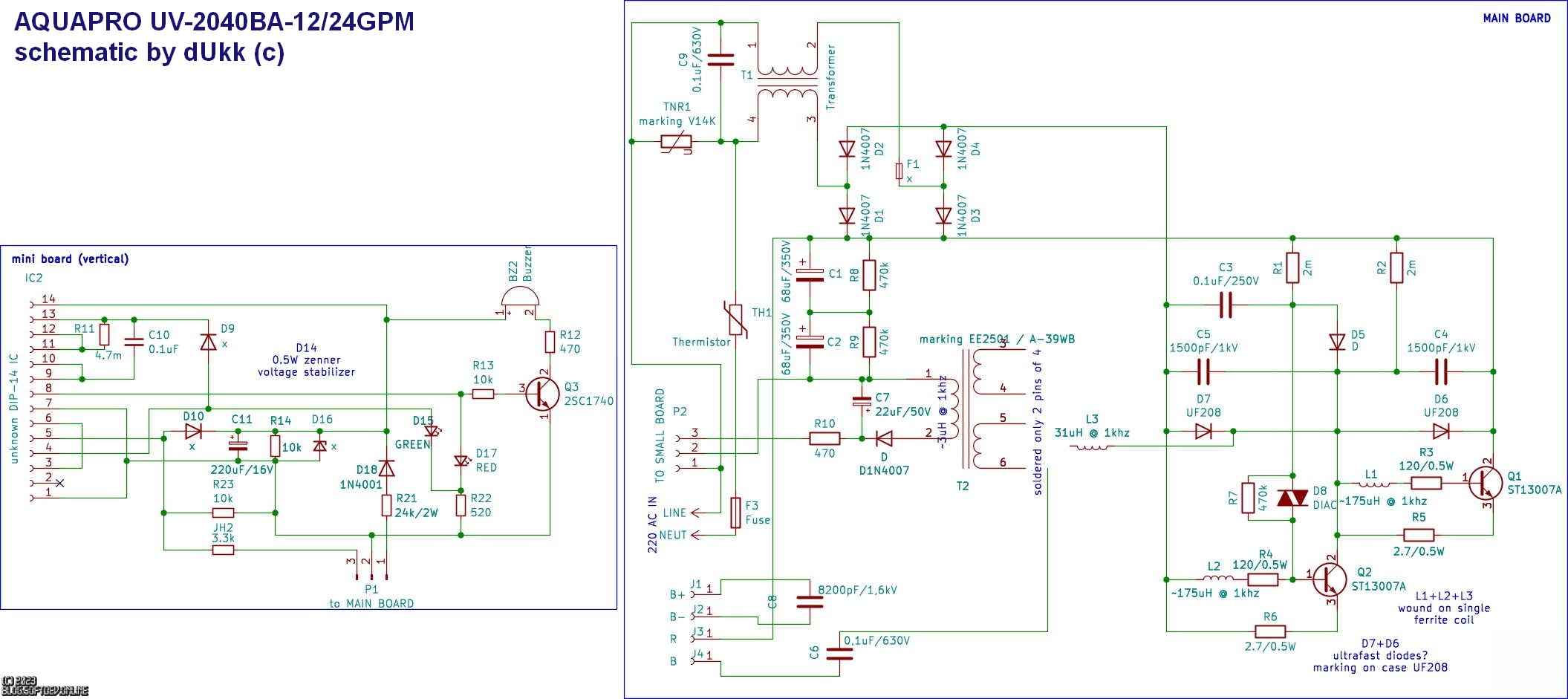Click the D10 diode symbol
This screenshot has height=699, width=1568.
point(193,431)
